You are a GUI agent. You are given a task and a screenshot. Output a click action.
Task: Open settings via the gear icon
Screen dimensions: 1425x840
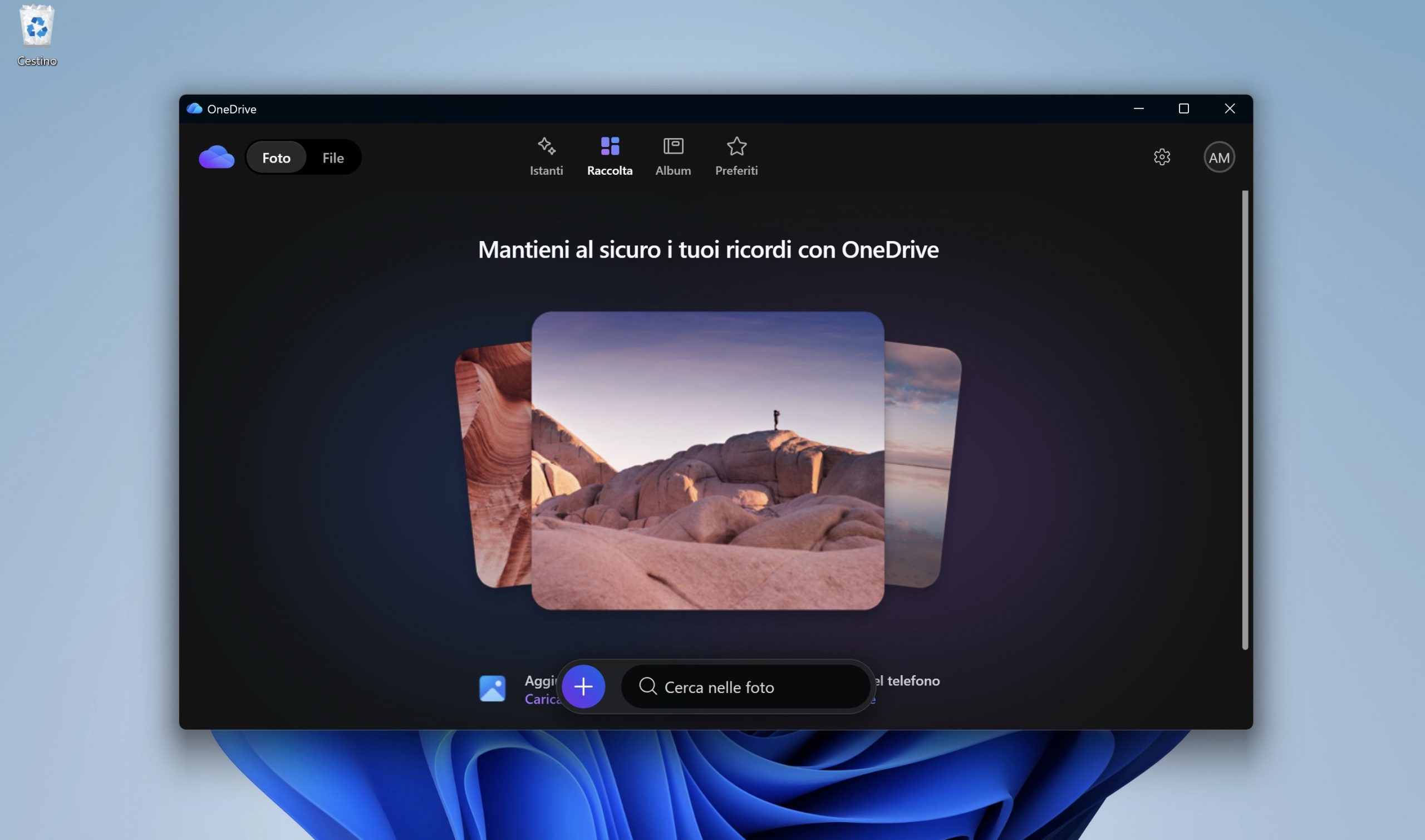pos(1161,158)
